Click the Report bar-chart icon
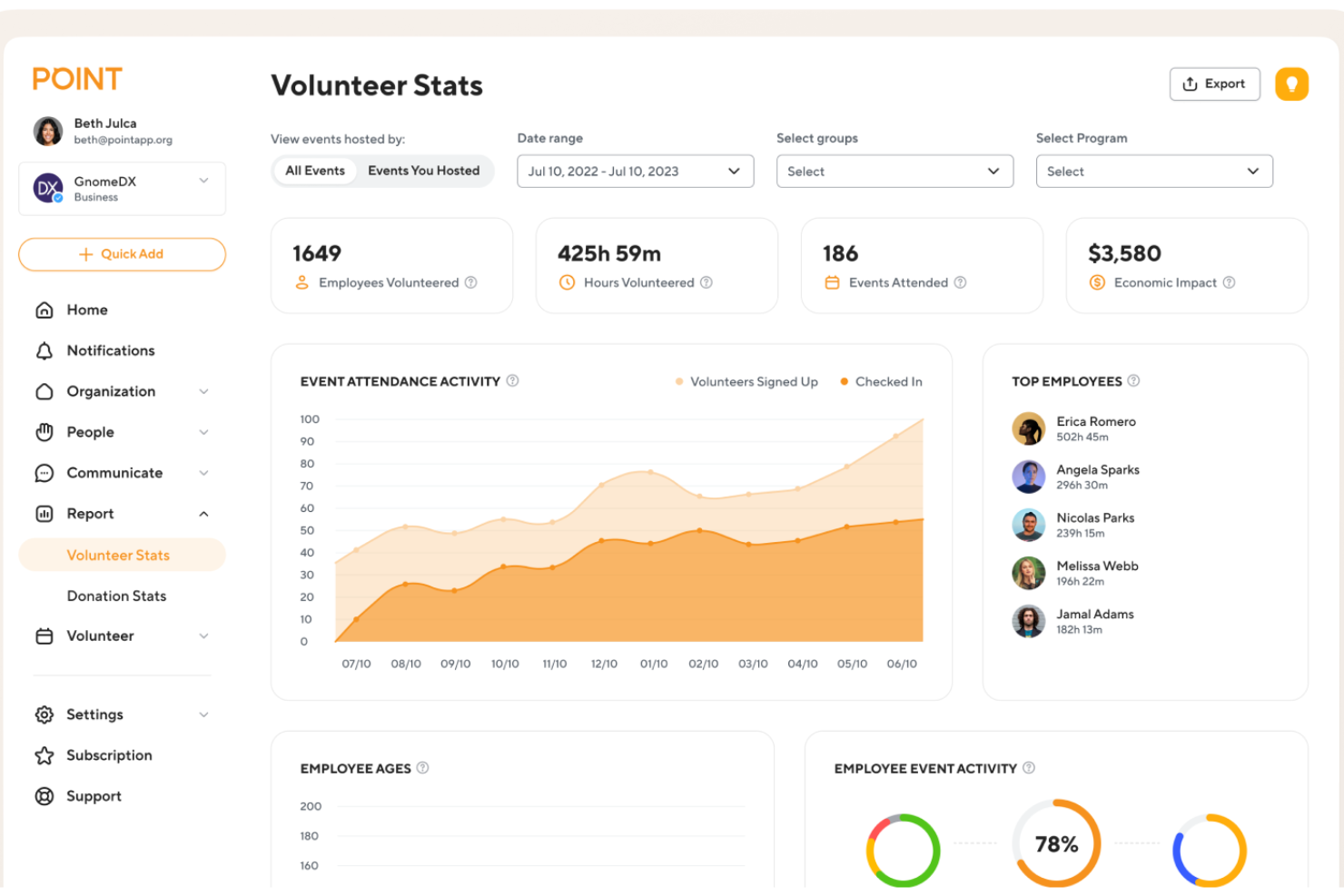 point(44,514)
